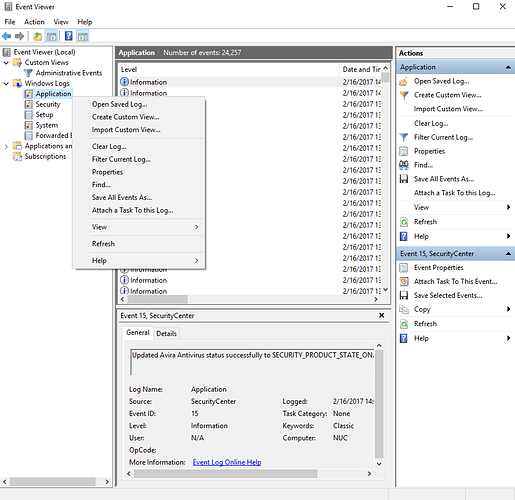The height and width of the screenshot is (500, 515).
Task: Open Copy submenu arrow in Actions pane
Action: click(x=508, y=309)
